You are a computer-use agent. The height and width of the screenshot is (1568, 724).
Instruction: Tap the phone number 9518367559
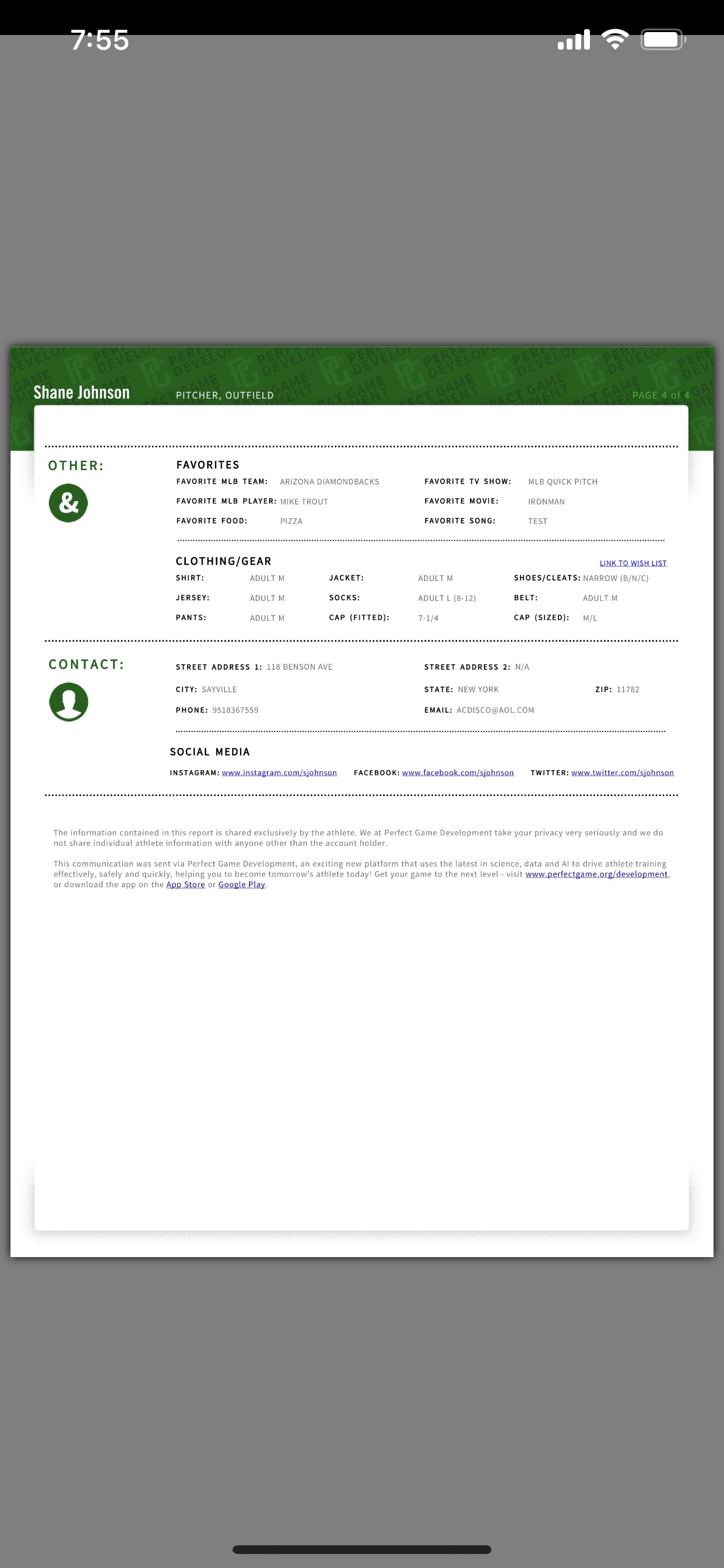point(235,710)
